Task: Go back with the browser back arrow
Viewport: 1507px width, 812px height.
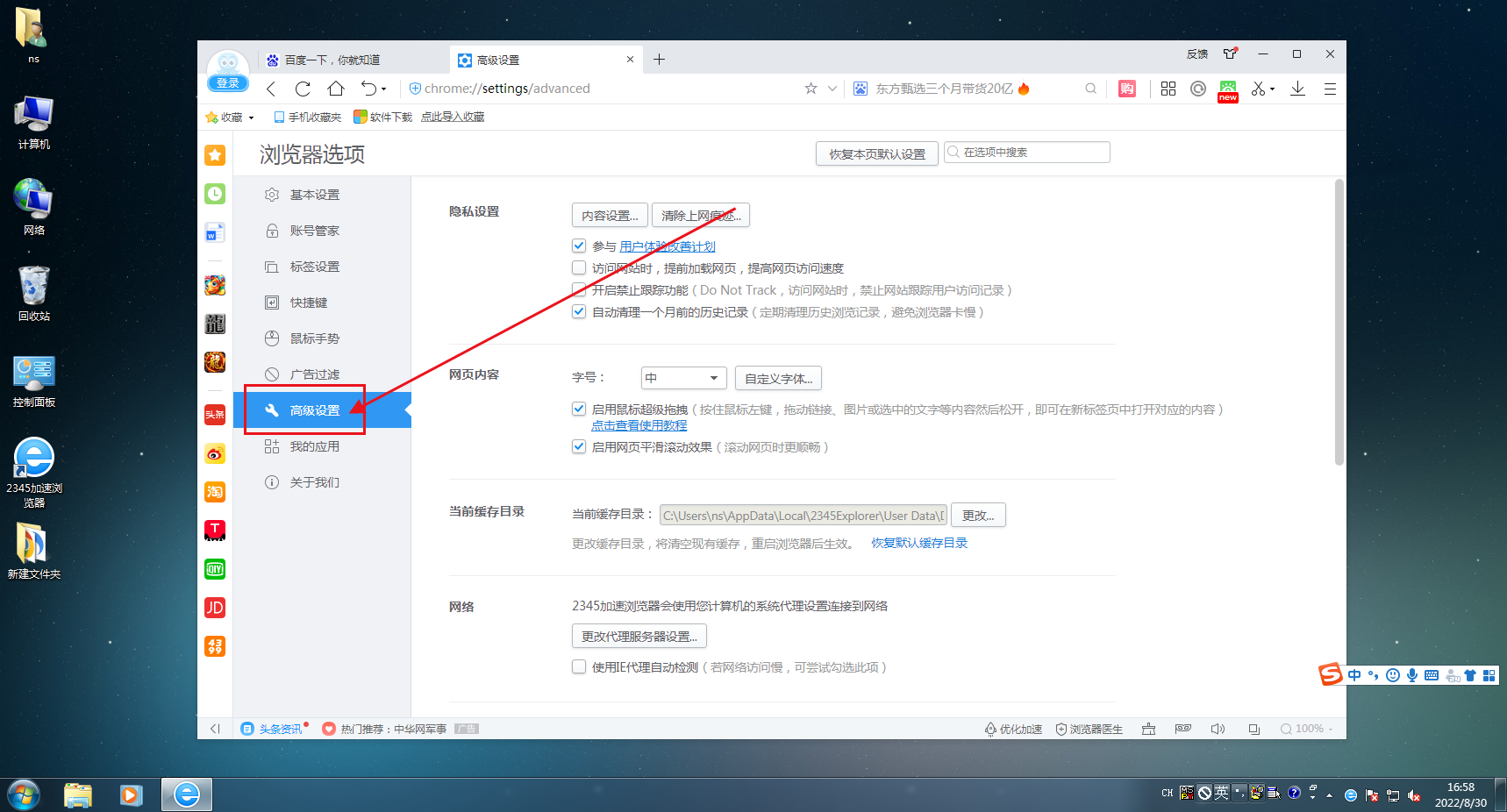Action: click(271, 89)
